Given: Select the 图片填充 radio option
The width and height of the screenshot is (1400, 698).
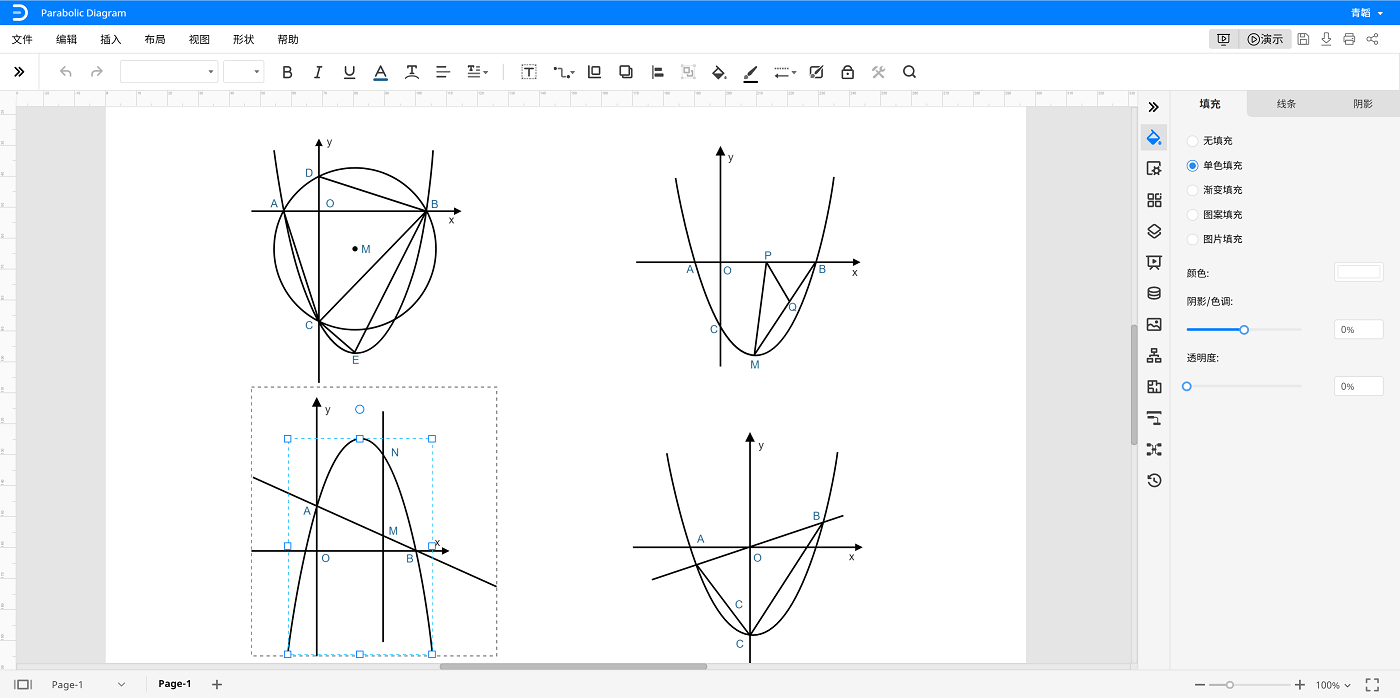Looking at the screenshot, I should (1192, 239).
